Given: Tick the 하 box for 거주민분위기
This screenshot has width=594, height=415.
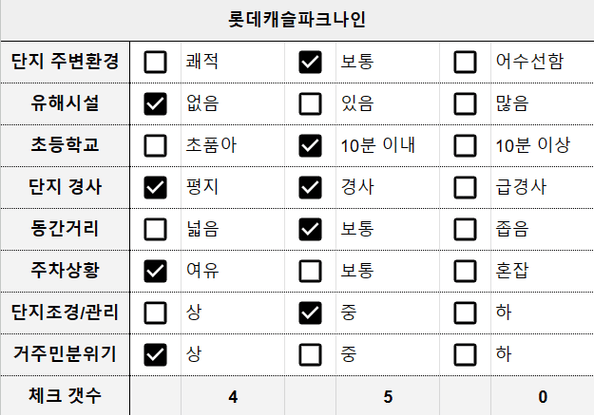Looking at the screenshot, I should pos(465,355).
